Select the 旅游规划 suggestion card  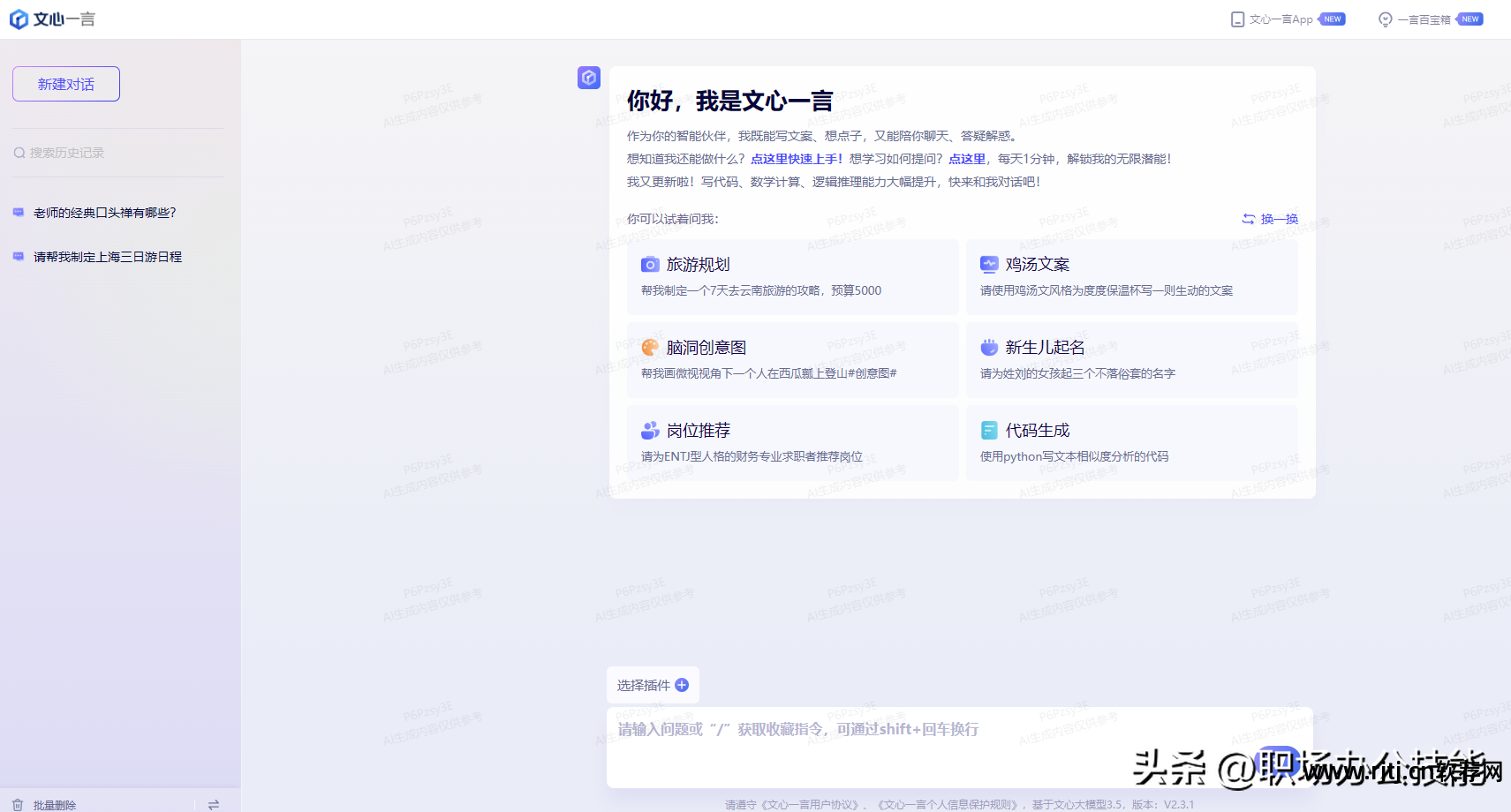(x=793, y=277)
